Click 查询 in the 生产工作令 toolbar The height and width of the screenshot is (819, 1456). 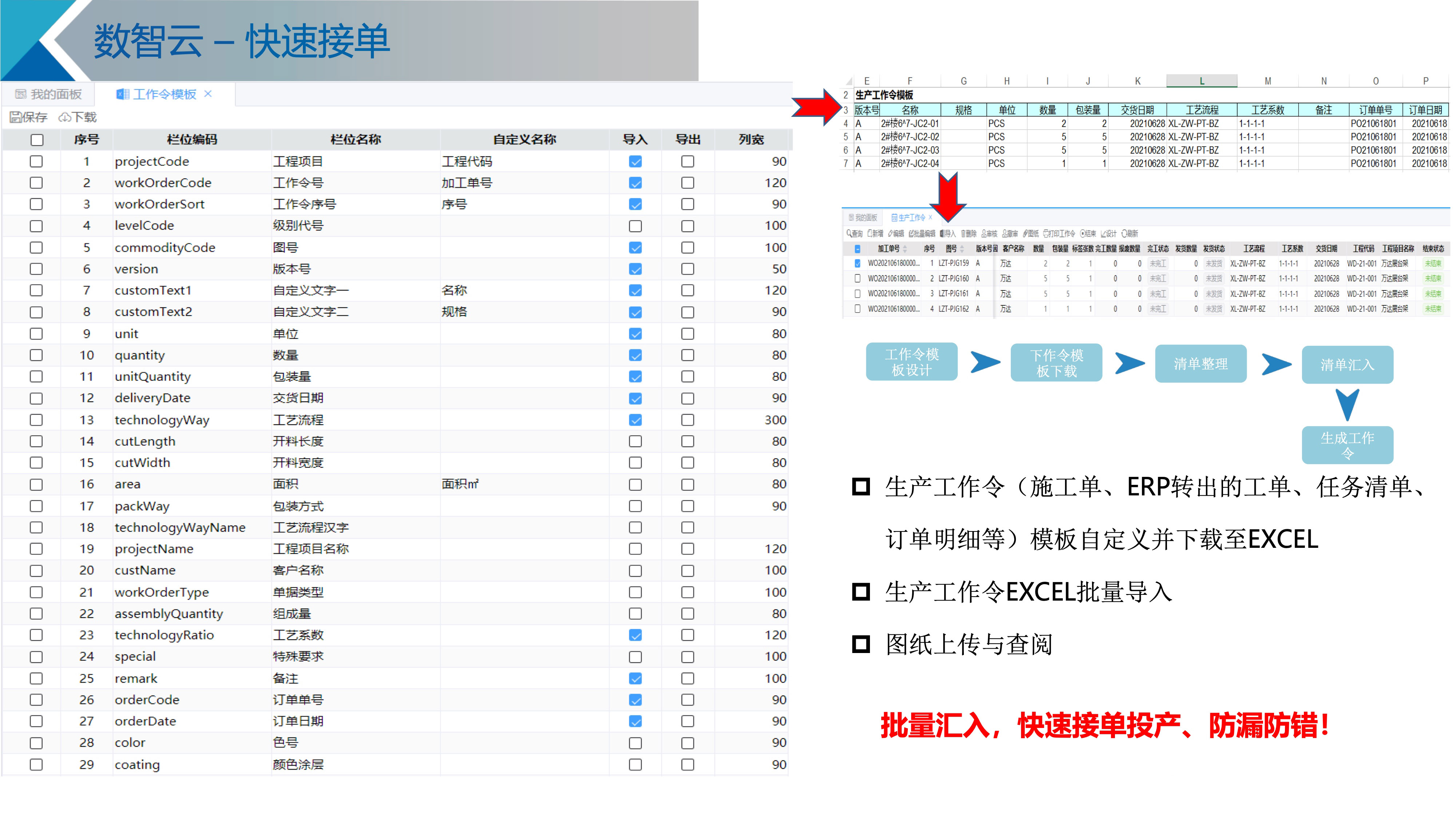point(855,233)
